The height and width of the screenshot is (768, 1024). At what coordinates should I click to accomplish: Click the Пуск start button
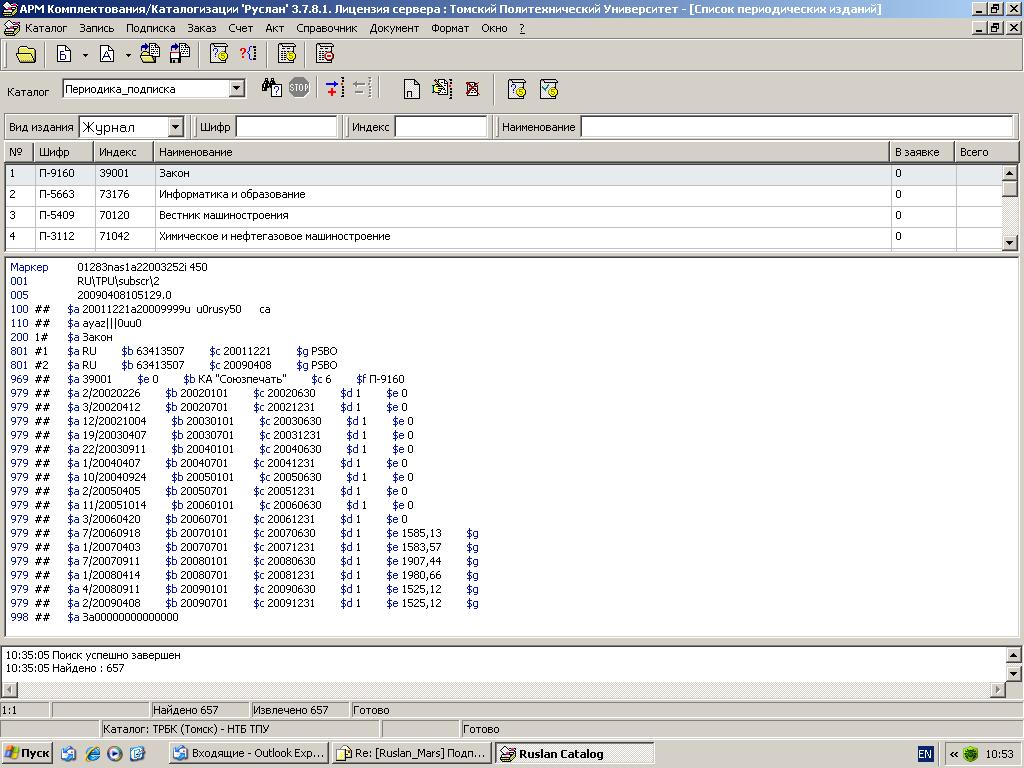click(x=27, y=753)
